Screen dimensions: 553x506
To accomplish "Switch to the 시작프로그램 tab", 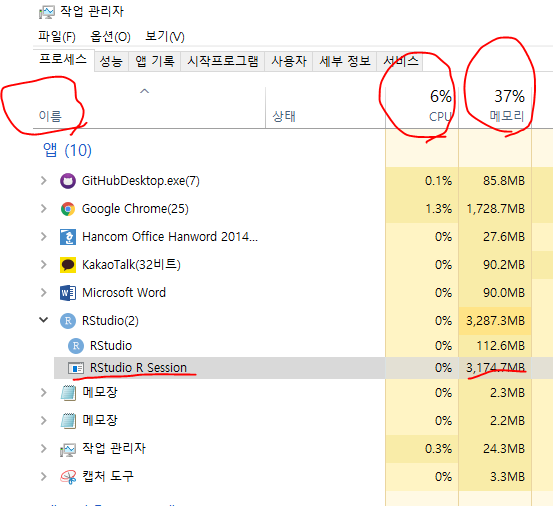I will pos(223,61).
